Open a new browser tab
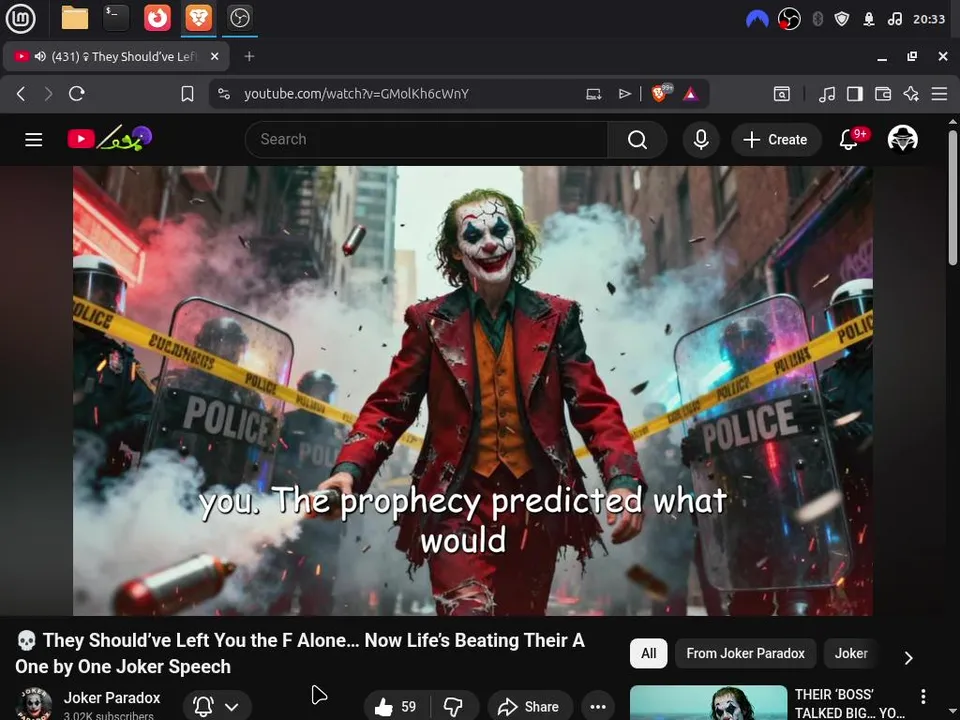Viewport: 960px width, 720px height. [x=249, y=56]
